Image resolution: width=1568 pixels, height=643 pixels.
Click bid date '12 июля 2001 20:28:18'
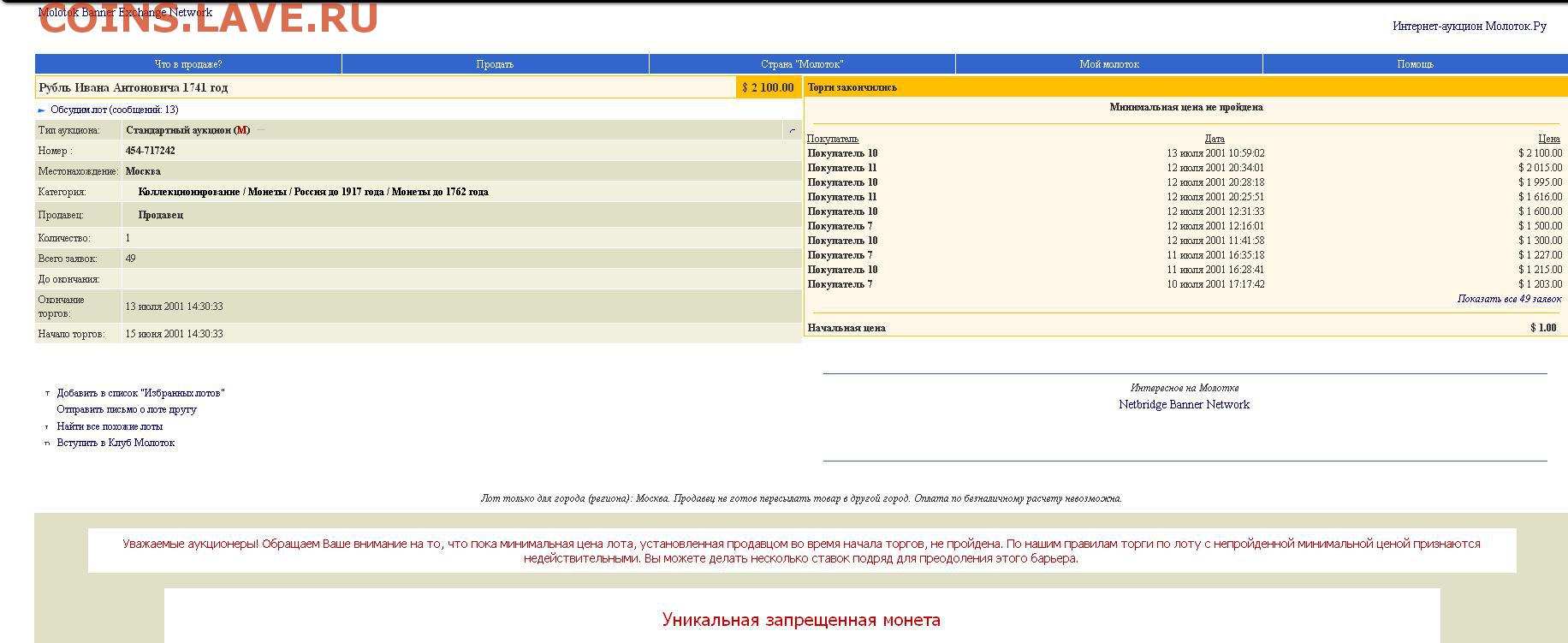1215,182
